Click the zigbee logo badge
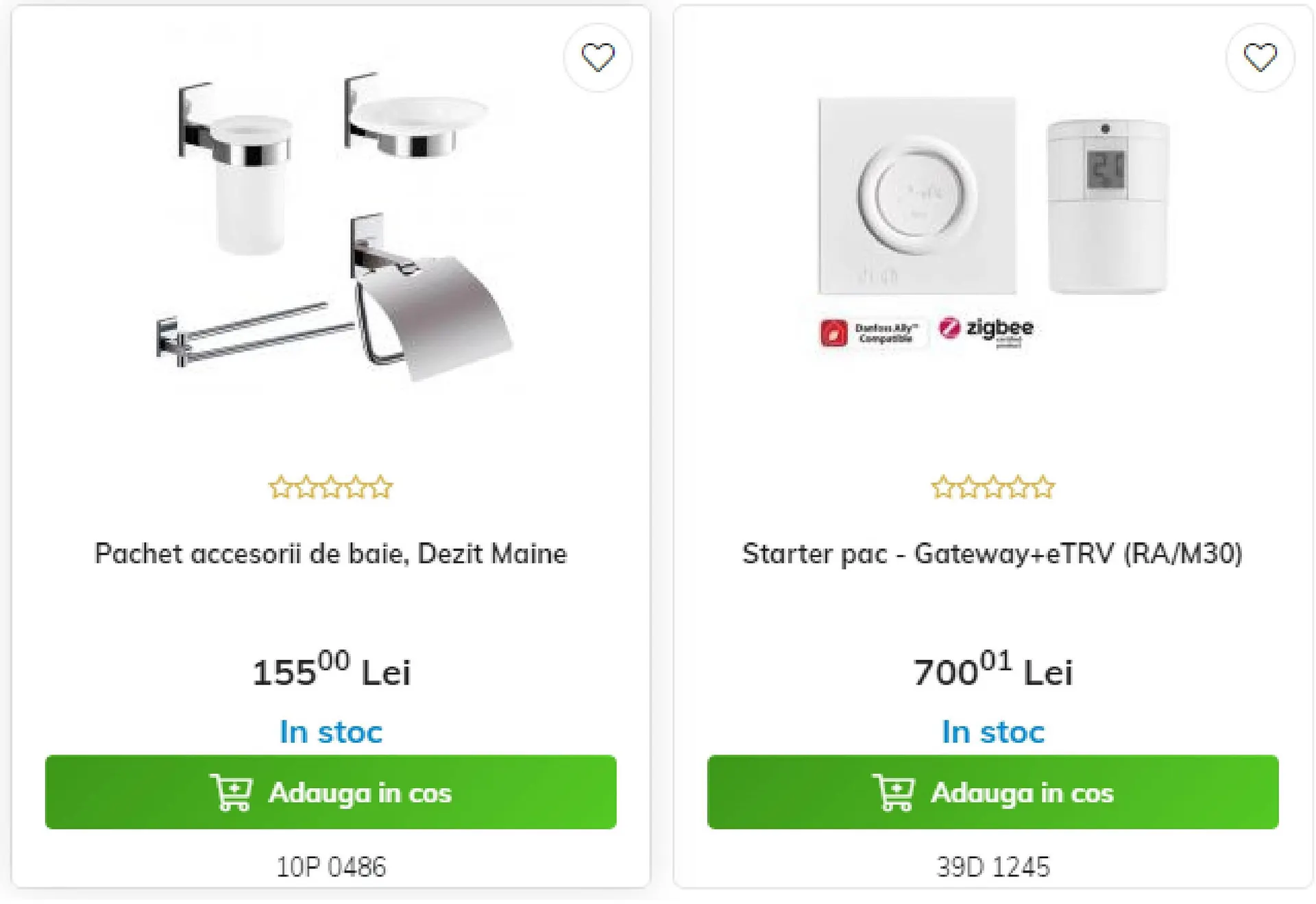Screen dimensions: 1316x904 (x=986, y=330)
